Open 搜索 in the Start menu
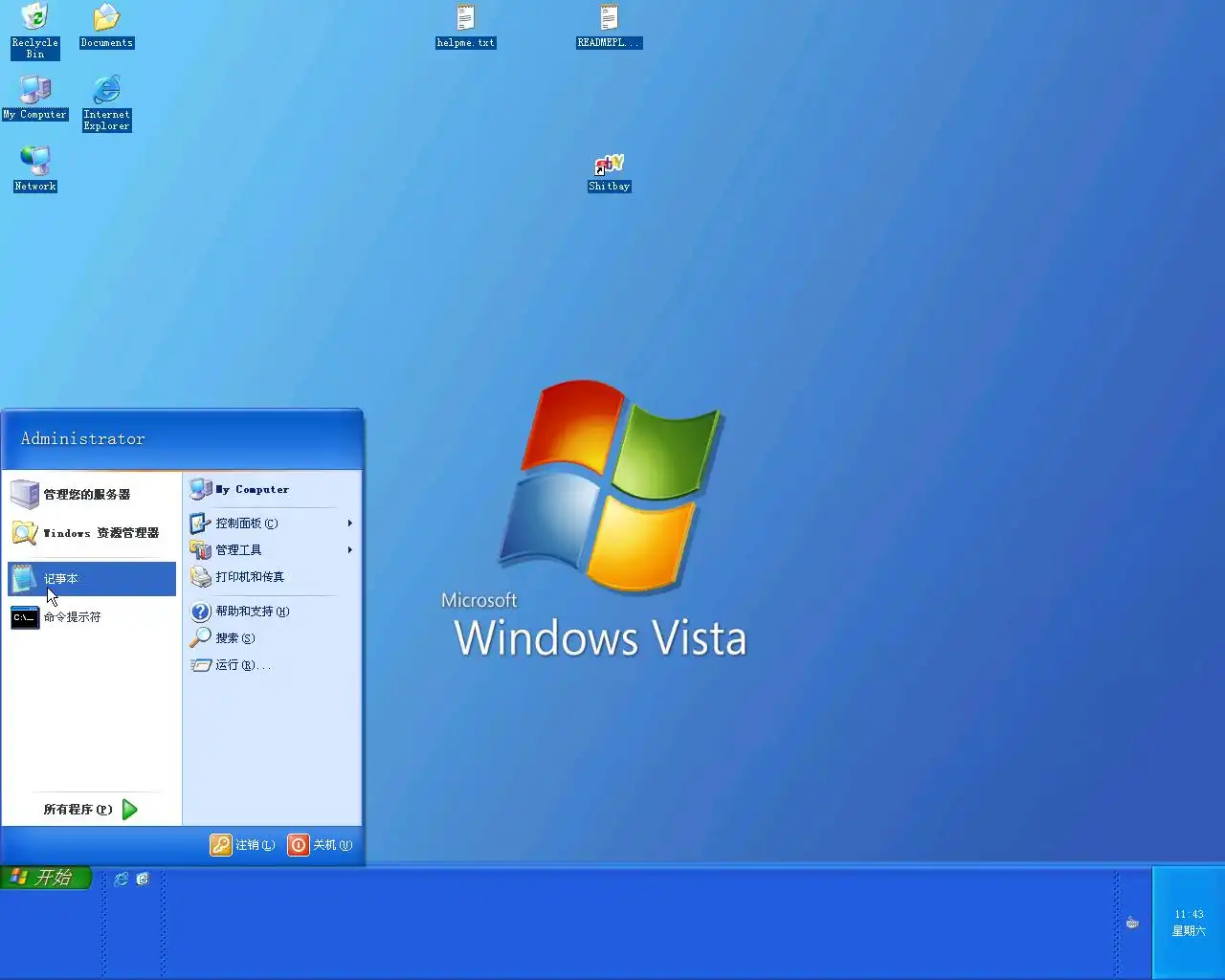The image size is (1225, 980). point(272,638)
